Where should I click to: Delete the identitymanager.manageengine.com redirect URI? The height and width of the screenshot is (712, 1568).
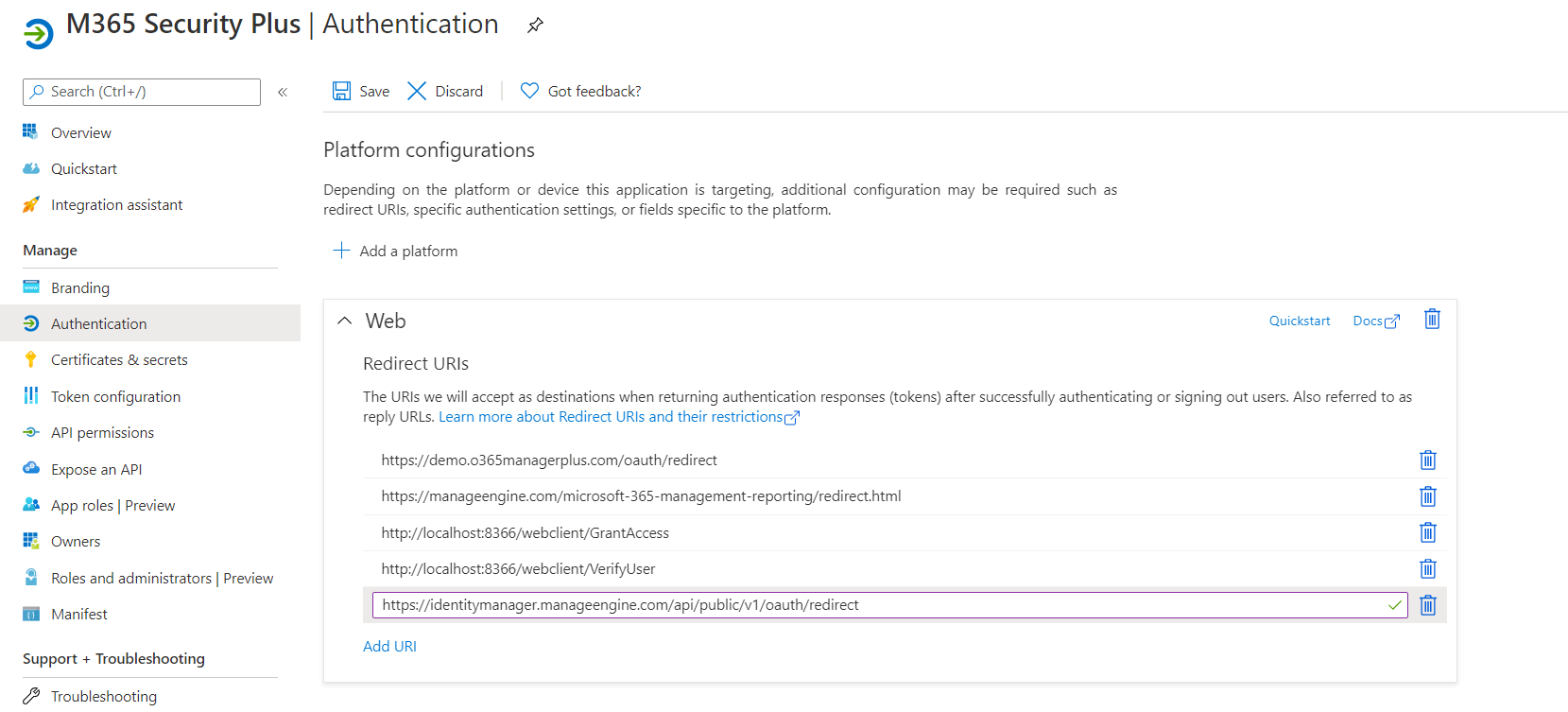click(1427, 605)
